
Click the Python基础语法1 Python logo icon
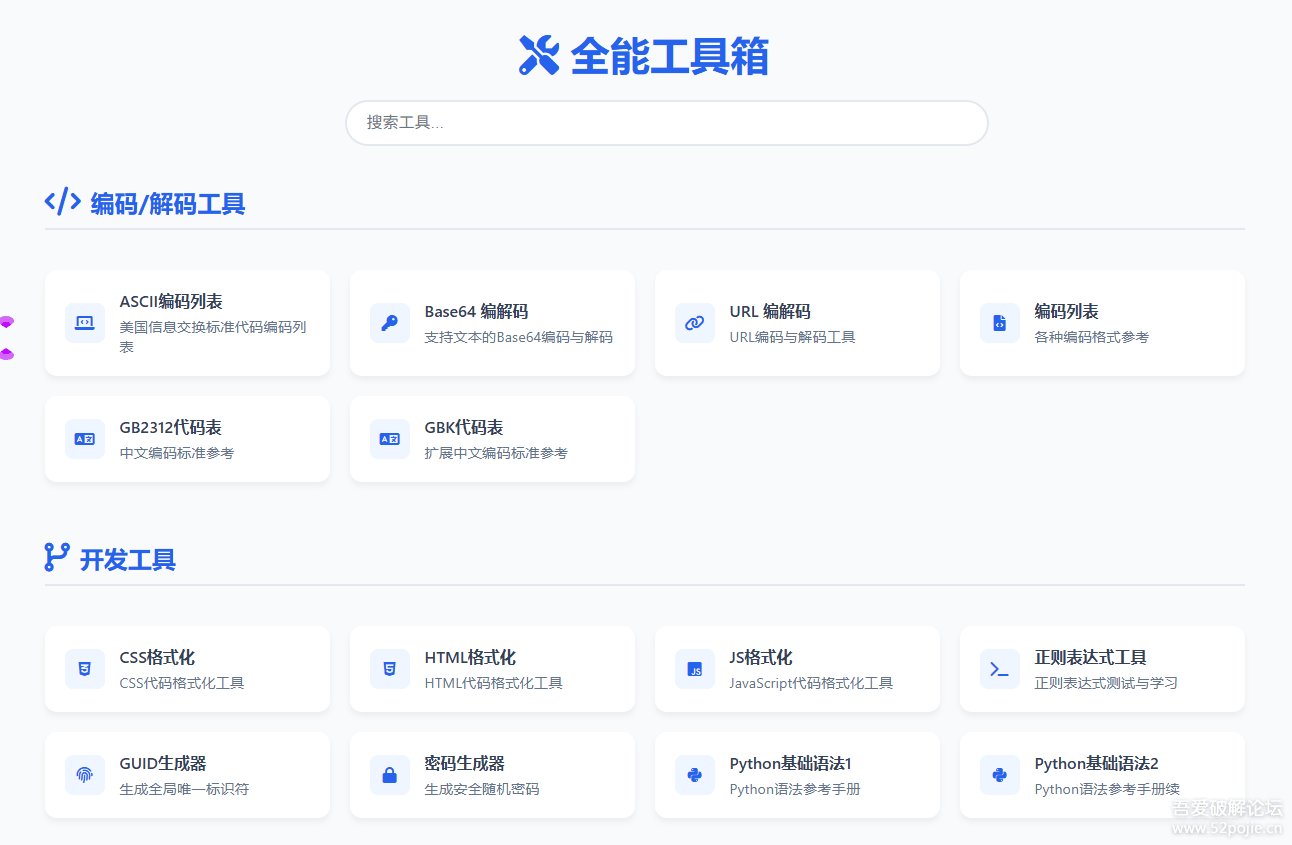pyautogui.click(x=695, y=775)
